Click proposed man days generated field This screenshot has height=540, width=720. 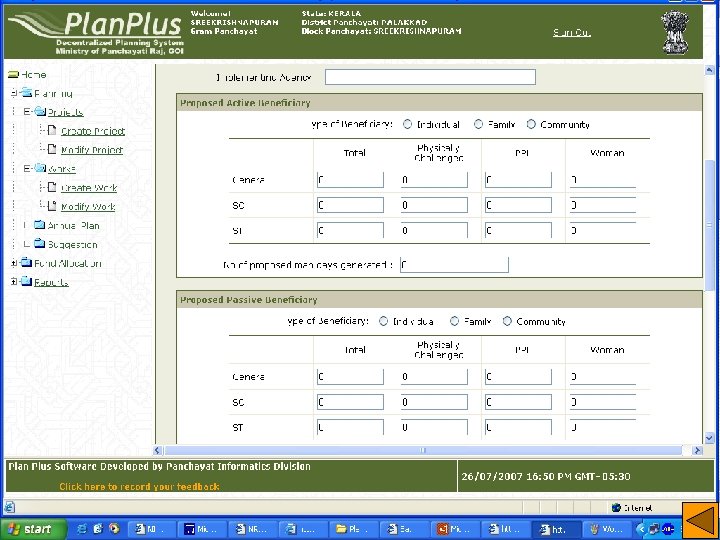(x=454, y=264)
